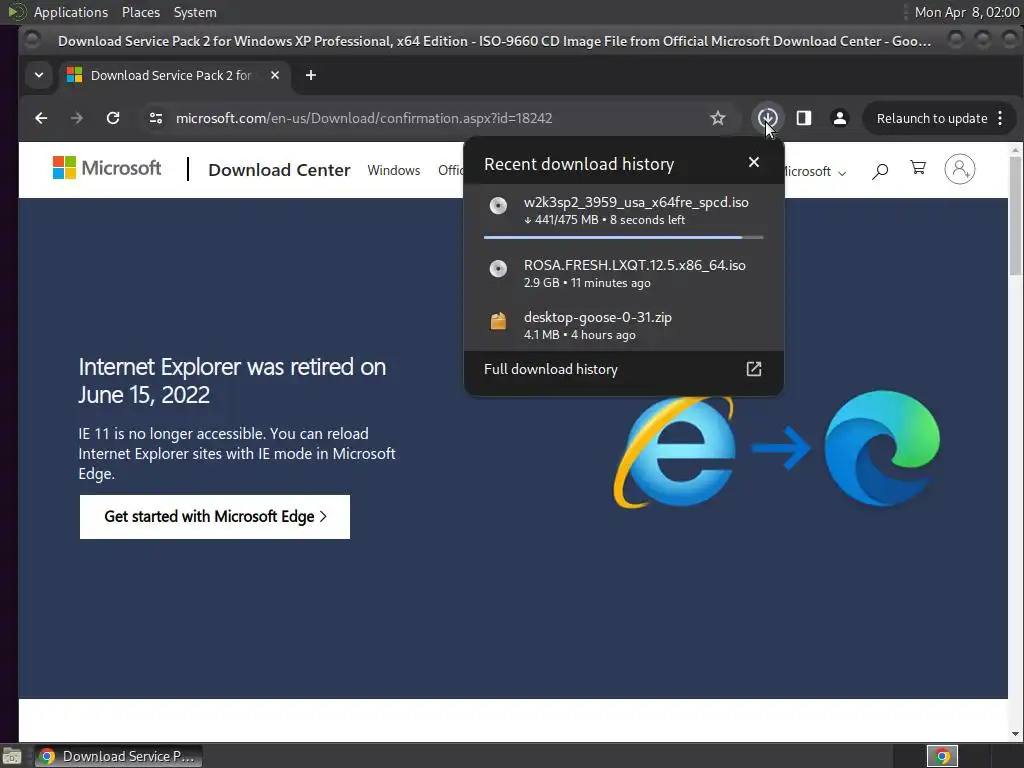Viewport: 1024px width, 768px height.
Task: Click the disc icon for ROSA.FRESH ISO
Action: [x=498, y=268]
